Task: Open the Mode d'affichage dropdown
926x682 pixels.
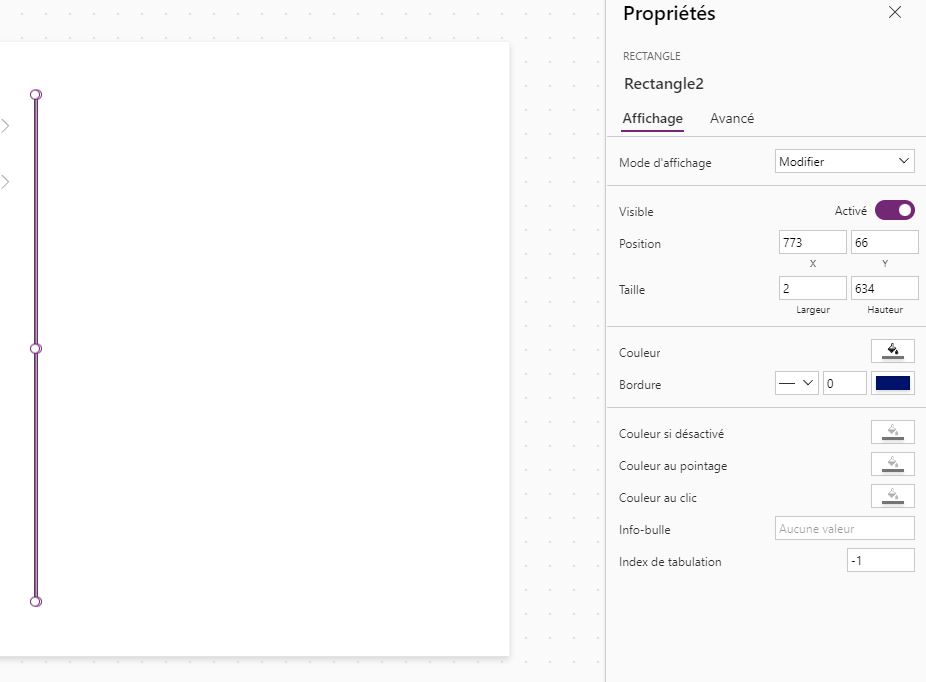Action: click(845, 161)
